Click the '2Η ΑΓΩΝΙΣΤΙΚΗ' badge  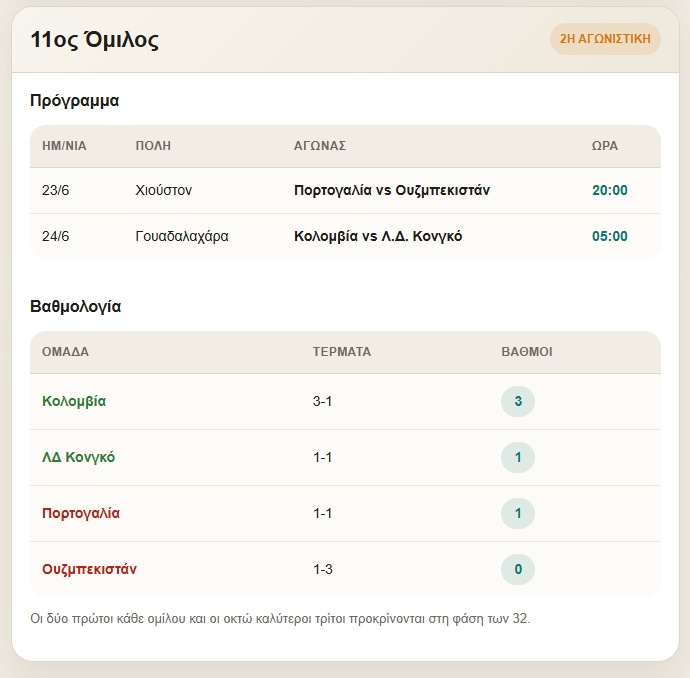pos(605,39)
